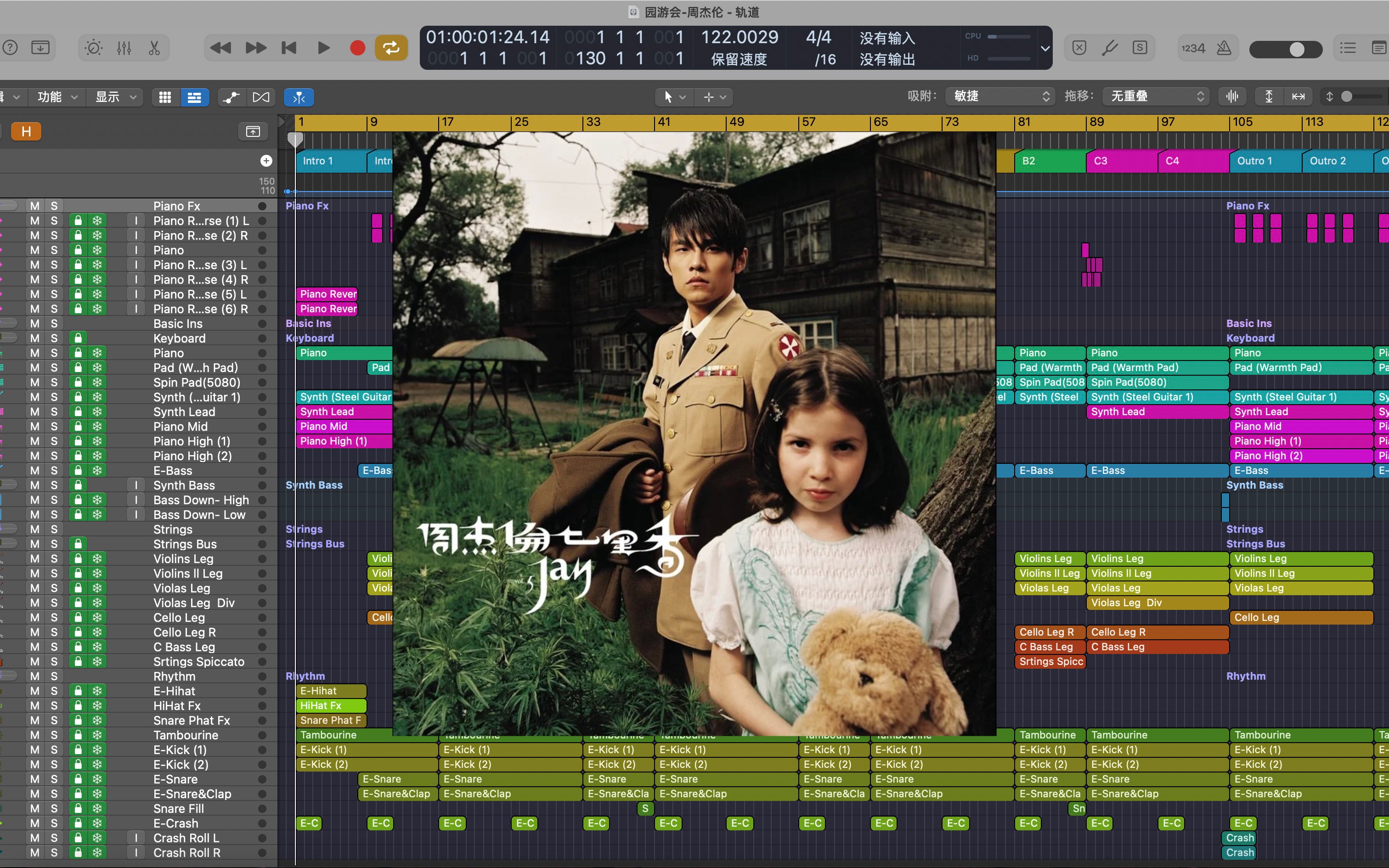Click the waveform zoom icon
The image size is (1389, 868).
click(x=1232, y=96)
